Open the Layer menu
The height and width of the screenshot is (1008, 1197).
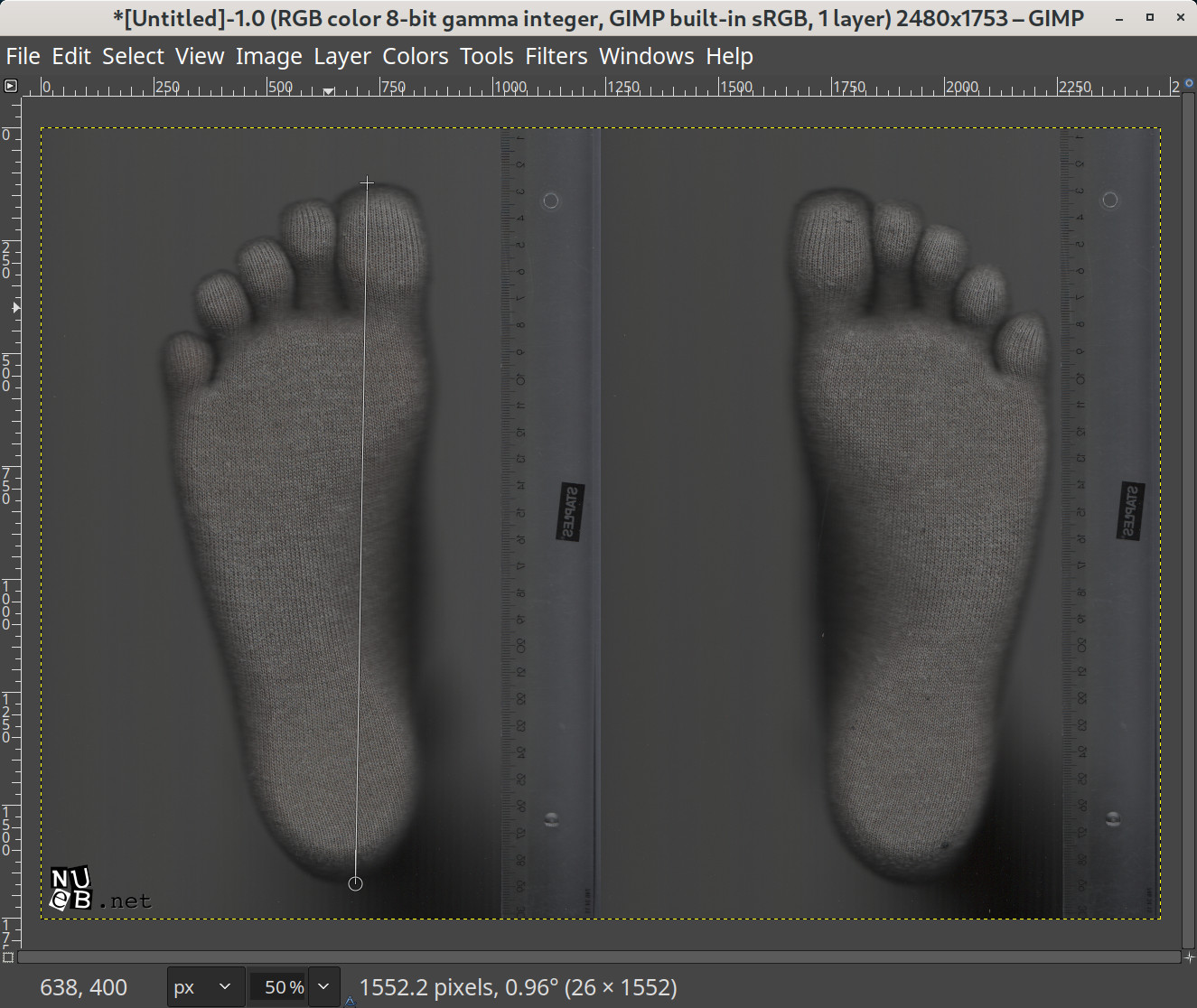pos(341,56)
